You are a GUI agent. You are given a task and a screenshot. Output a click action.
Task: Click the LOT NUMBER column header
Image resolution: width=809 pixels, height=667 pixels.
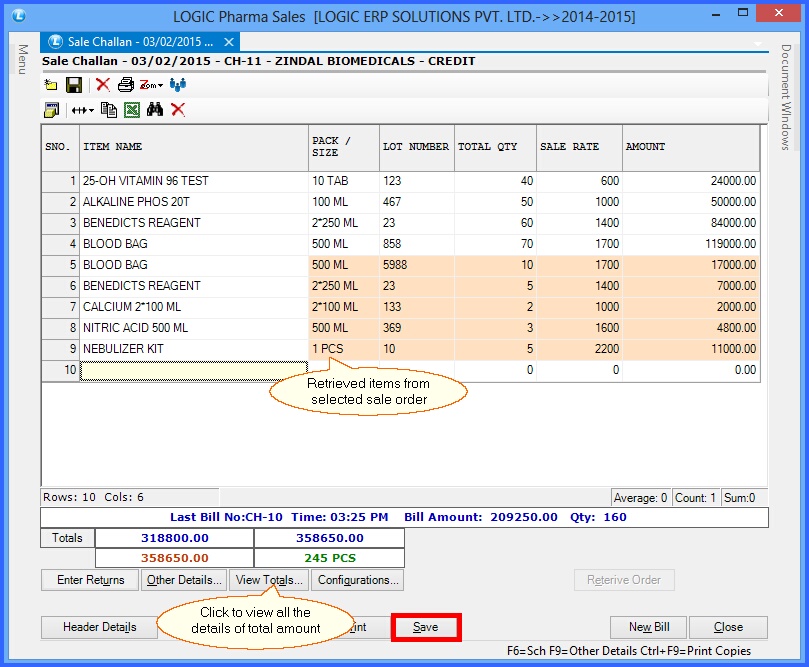[416, 147]
